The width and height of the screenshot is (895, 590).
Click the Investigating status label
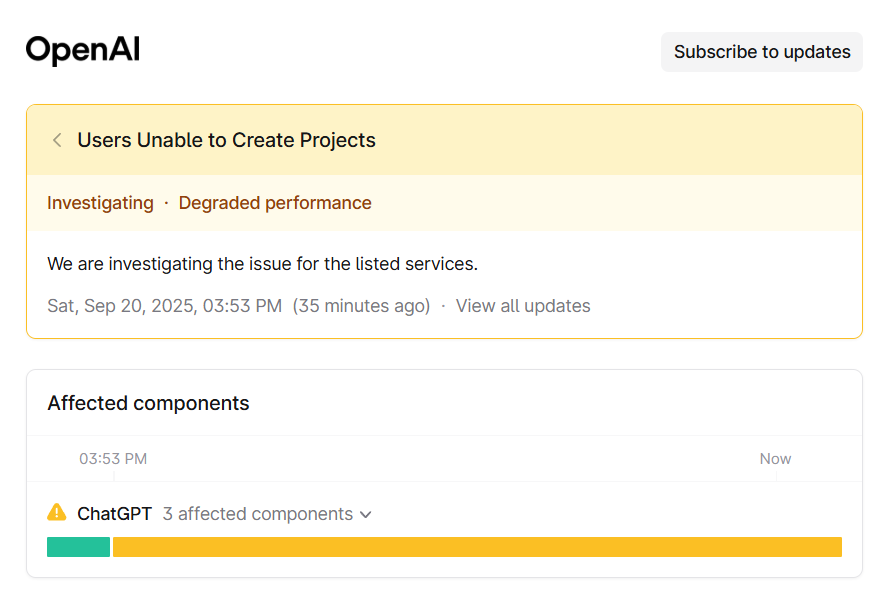coord(100,203)
